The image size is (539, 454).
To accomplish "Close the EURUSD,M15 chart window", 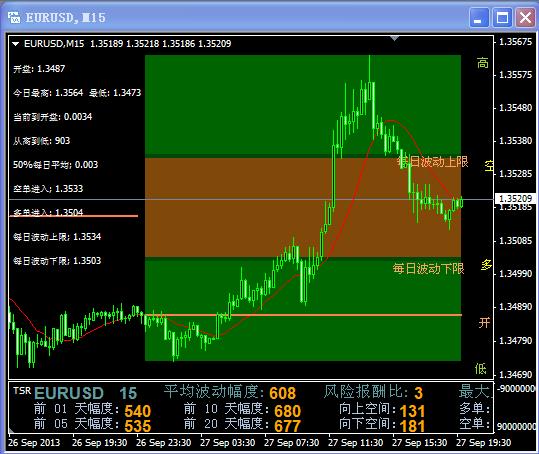I will pos(525,17).
